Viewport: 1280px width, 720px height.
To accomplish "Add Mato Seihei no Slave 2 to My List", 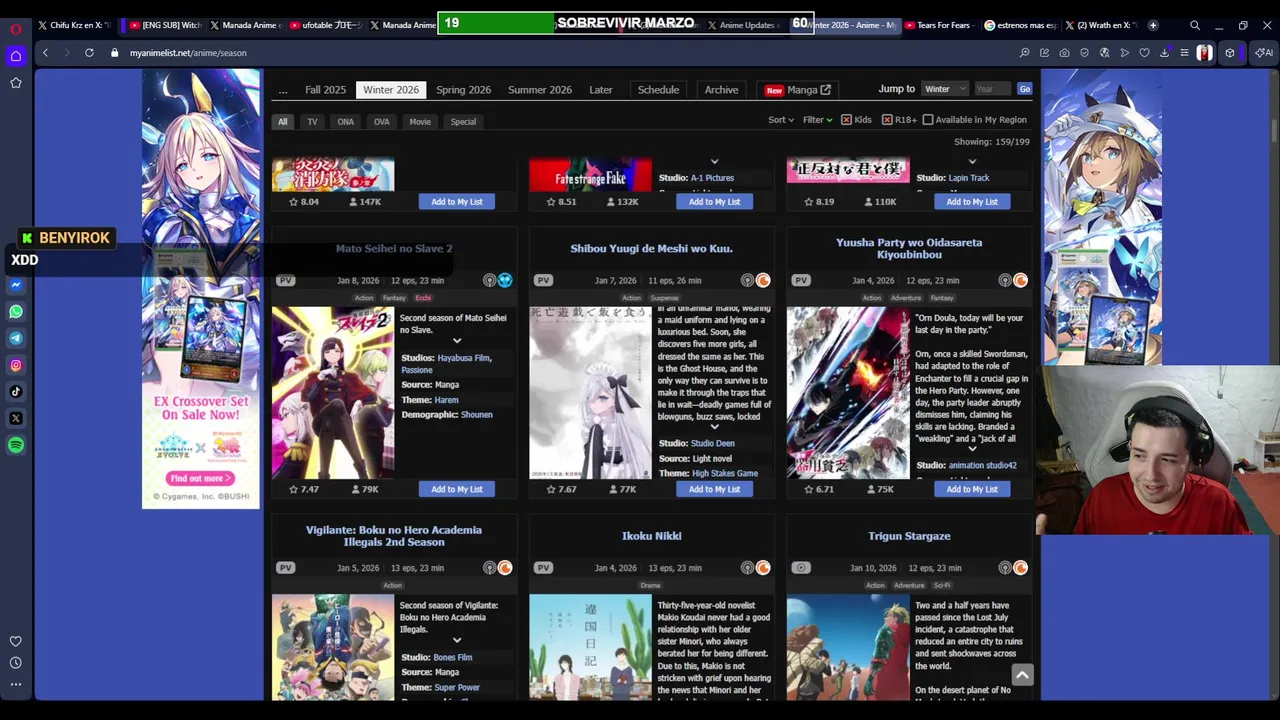I will [x=457, y=489].
